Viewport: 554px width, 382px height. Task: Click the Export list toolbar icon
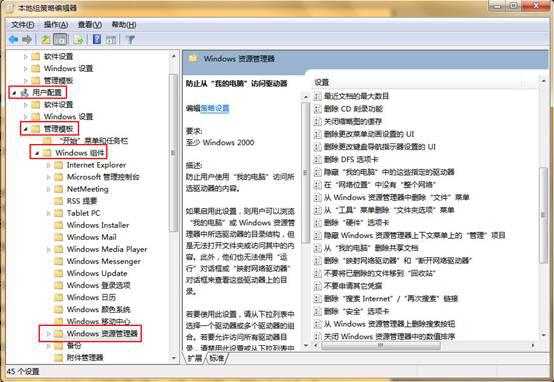78,40
